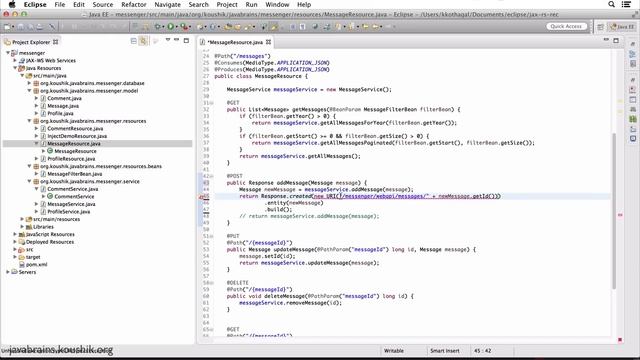The width and height of the screenshot is (640, 360).
Task: Open the File menu
Action: 60,4
